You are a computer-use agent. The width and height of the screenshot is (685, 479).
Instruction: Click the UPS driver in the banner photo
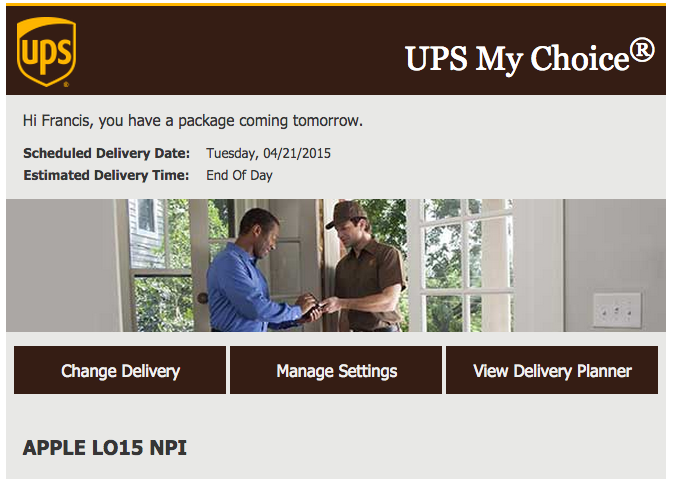pos(365,267)
